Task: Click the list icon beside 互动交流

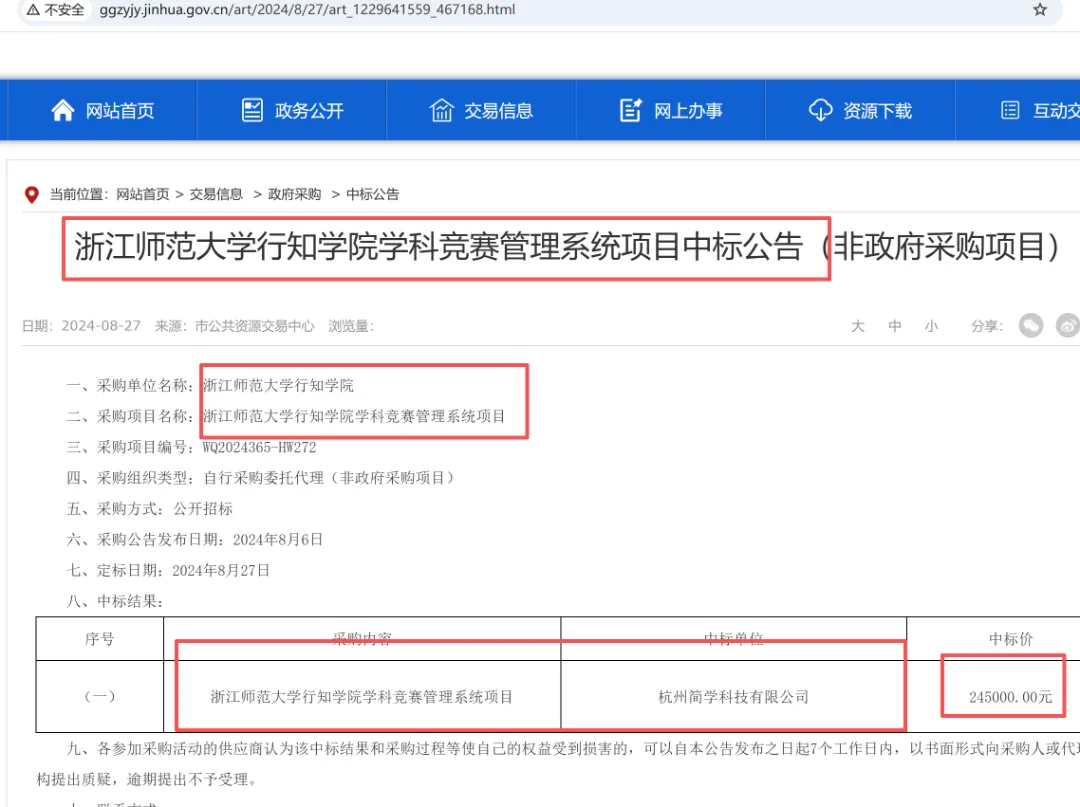Action: [x=1010, y=110]
